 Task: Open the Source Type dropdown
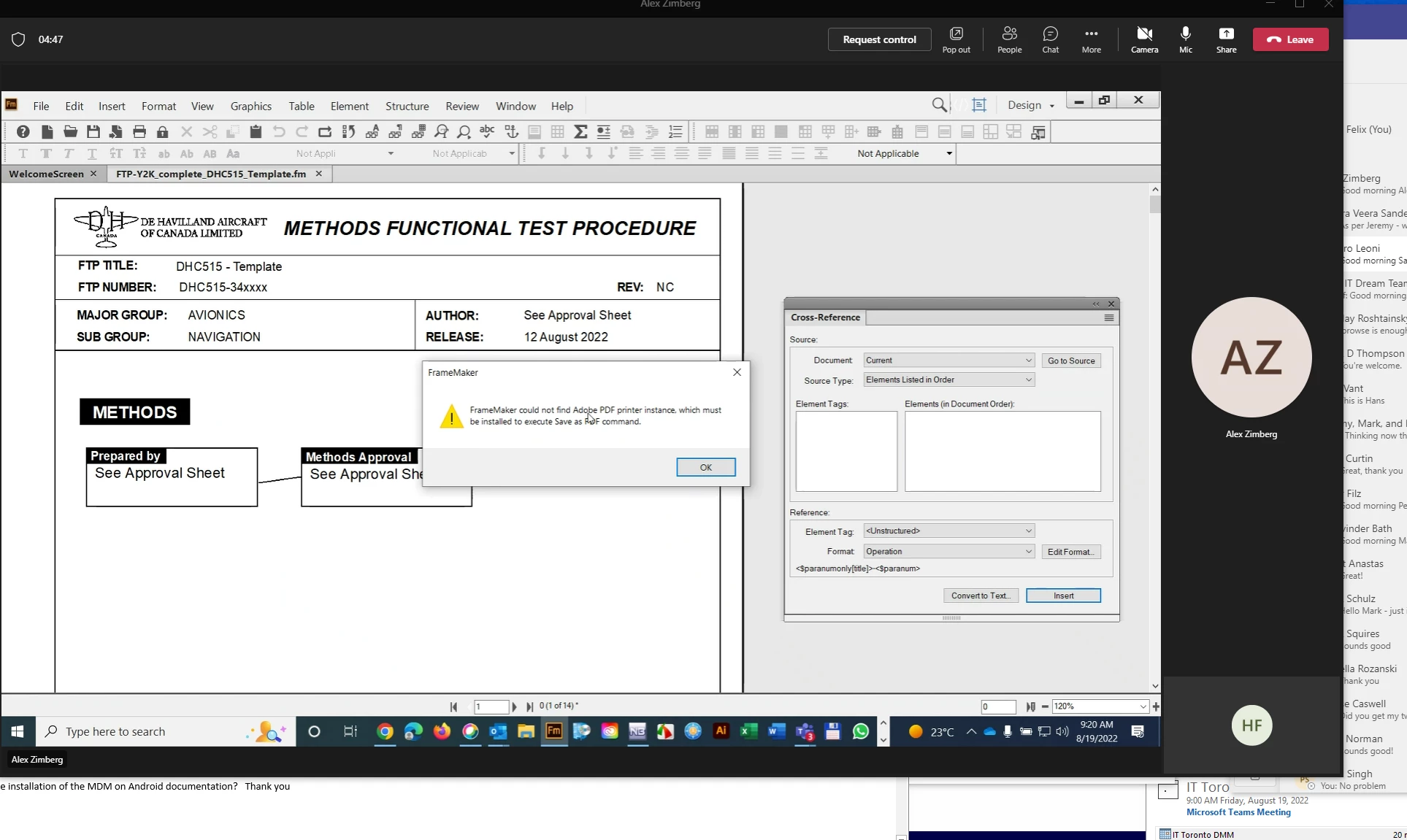tap(948, 379)
